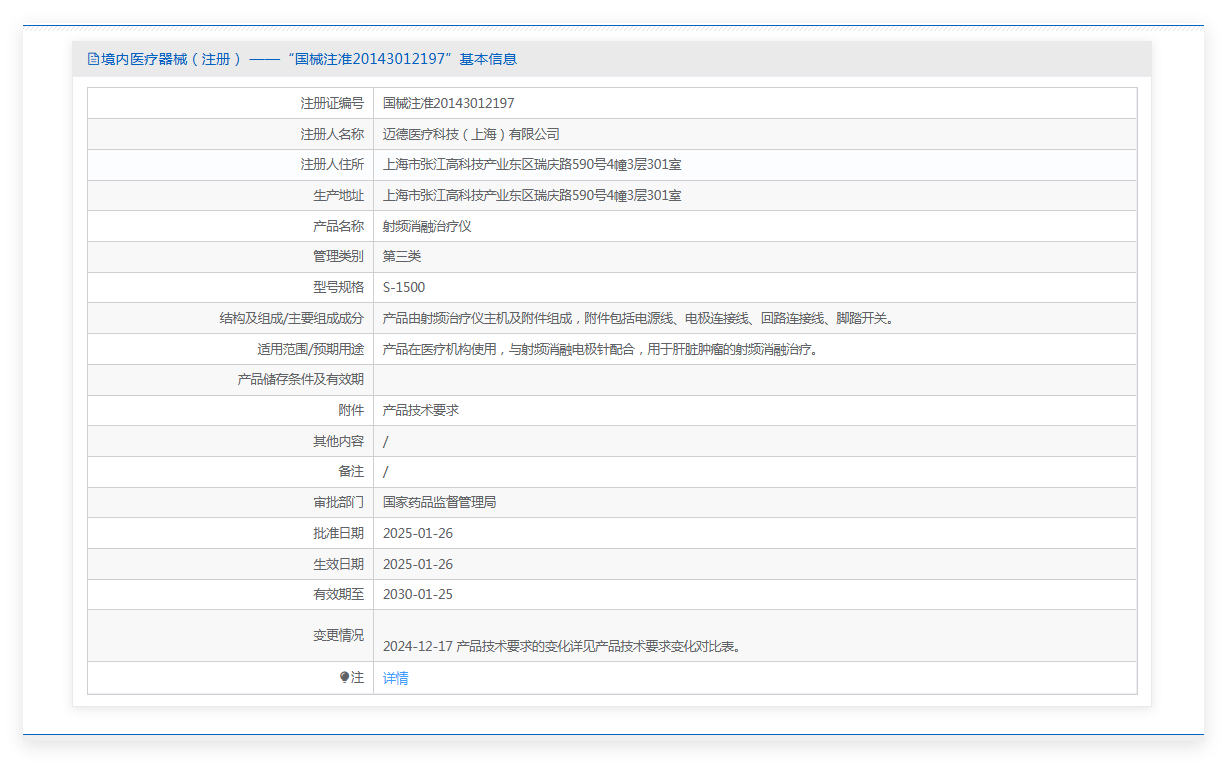Viewport: 1227px width, 764px height.
Task: Click the 适用范围 intended use description
Action: tap(600, 350)
